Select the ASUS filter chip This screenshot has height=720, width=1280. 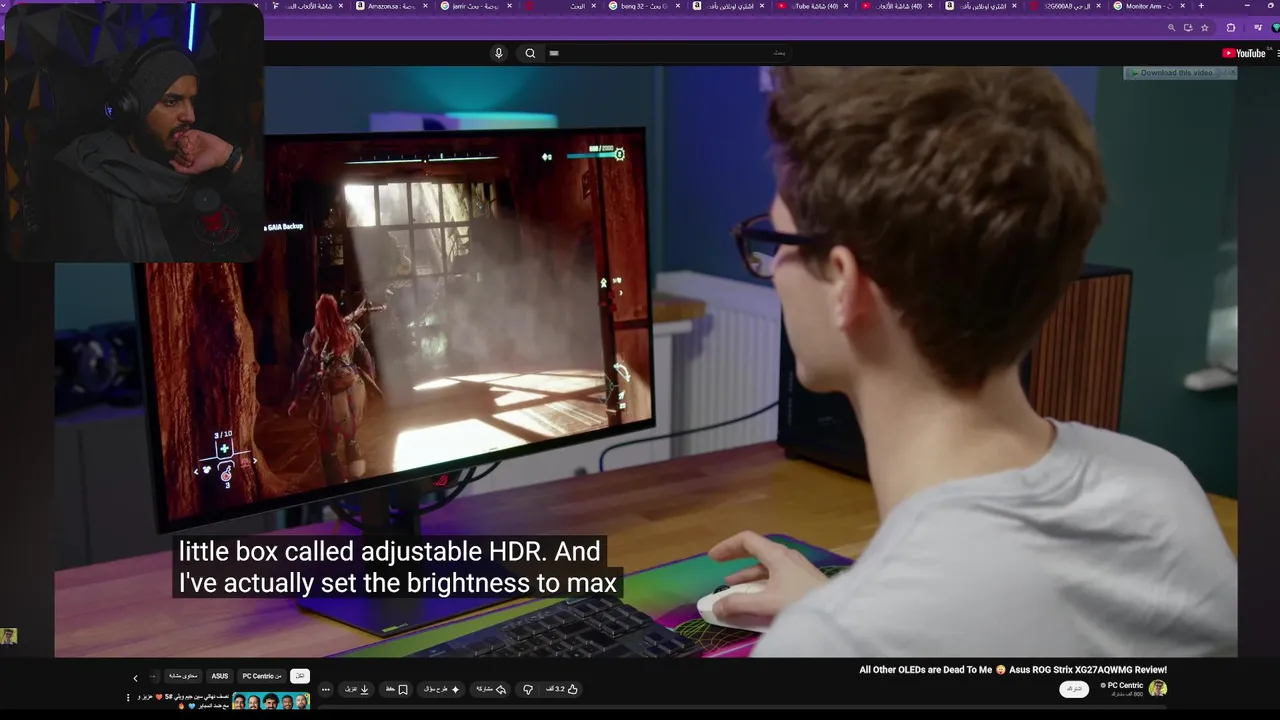(x=220, y=676)
